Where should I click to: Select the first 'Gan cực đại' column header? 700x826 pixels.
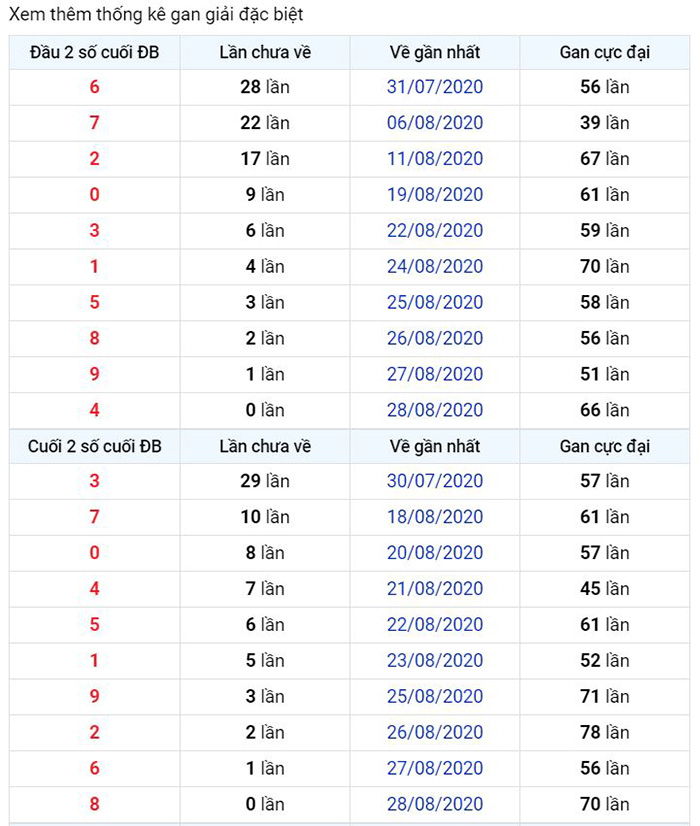coord(605,53)
